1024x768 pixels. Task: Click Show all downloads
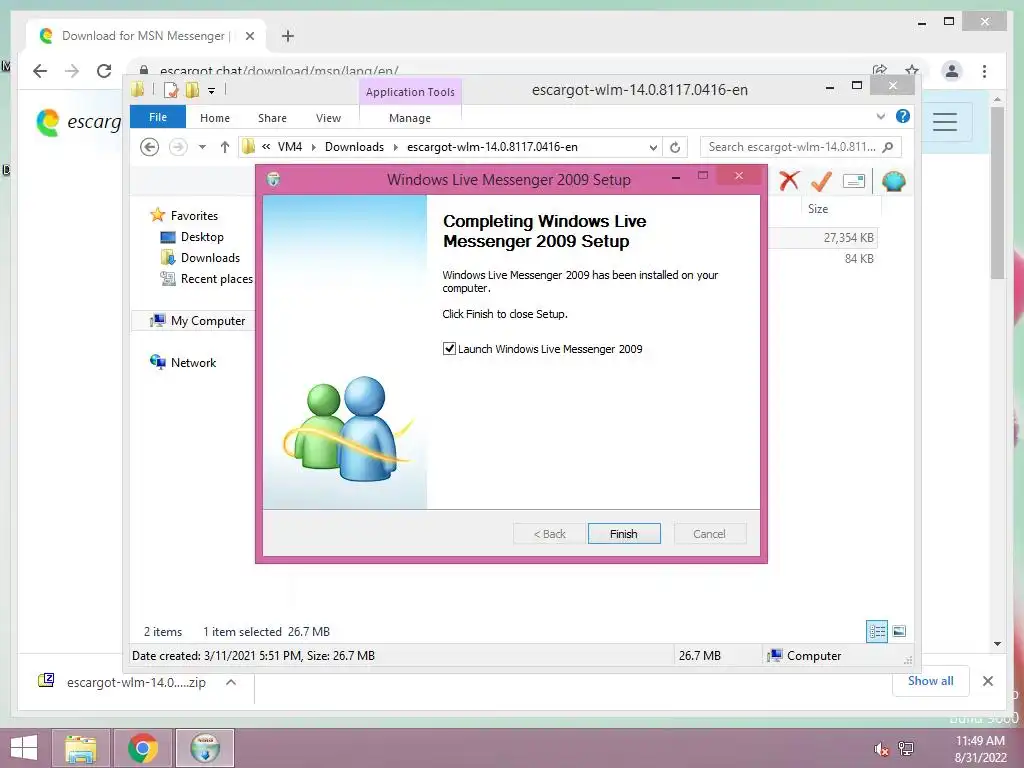click(x=931, y=681)
